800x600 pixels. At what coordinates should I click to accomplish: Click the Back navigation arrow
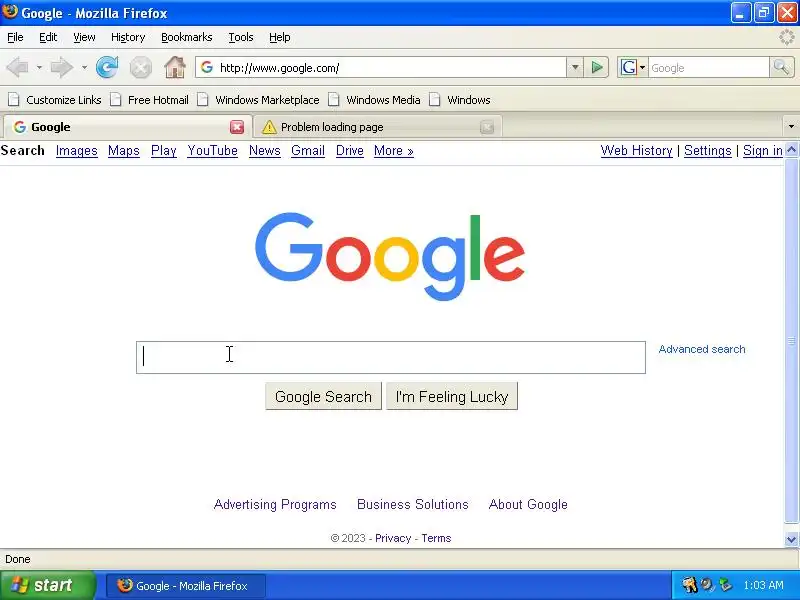pyautogui.click(x=17, y=67)
